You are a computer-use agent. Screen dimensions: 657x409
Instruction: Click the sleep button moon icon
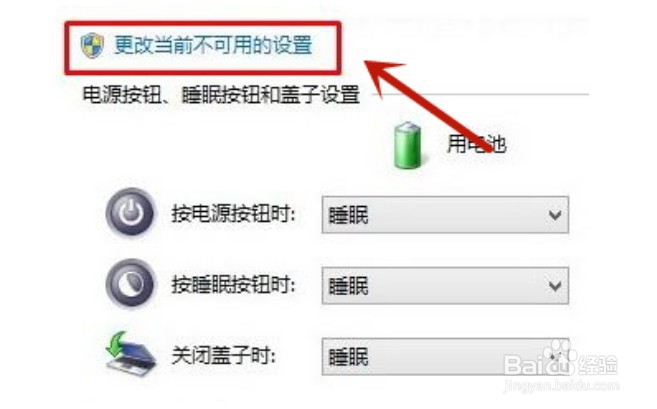point(130,284)
